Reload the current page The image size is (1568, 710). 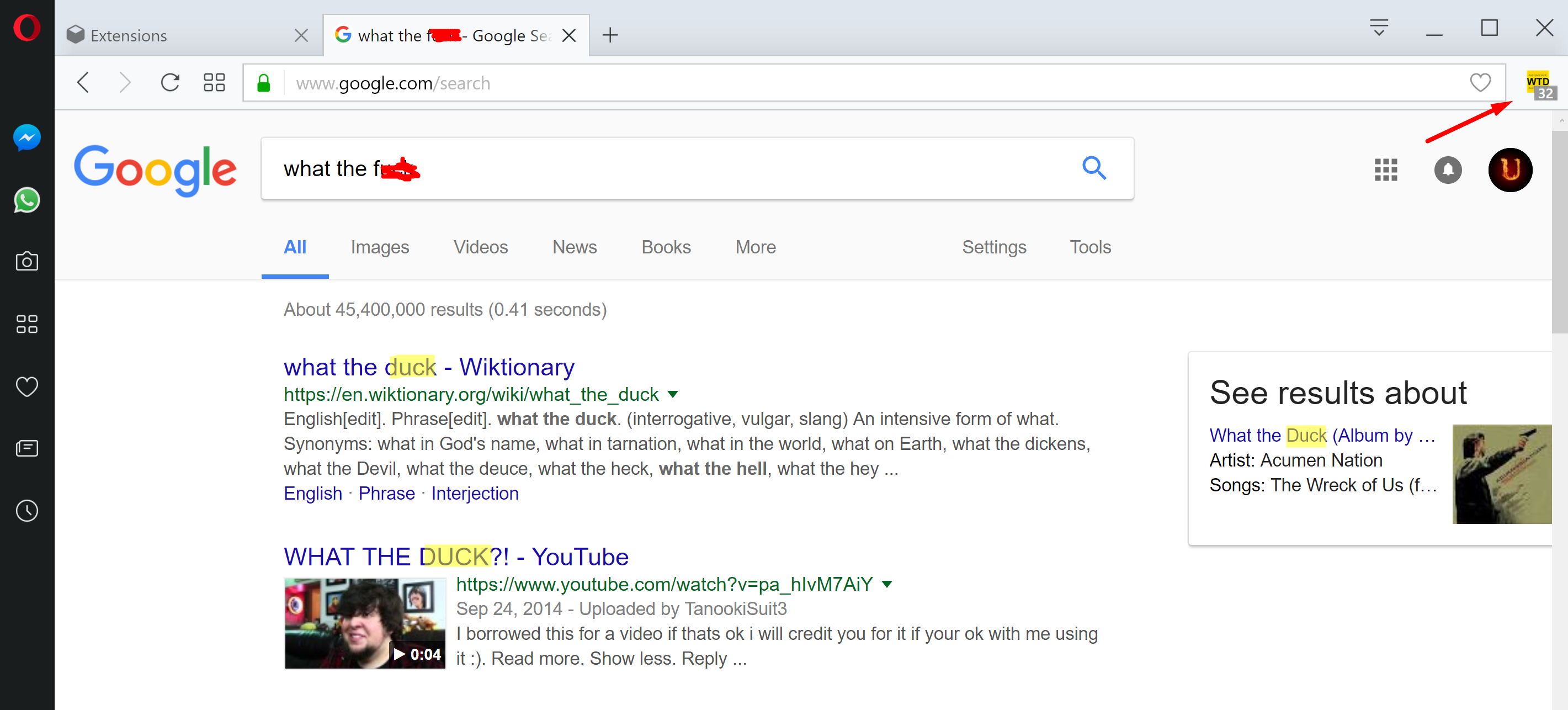[170, 82]
